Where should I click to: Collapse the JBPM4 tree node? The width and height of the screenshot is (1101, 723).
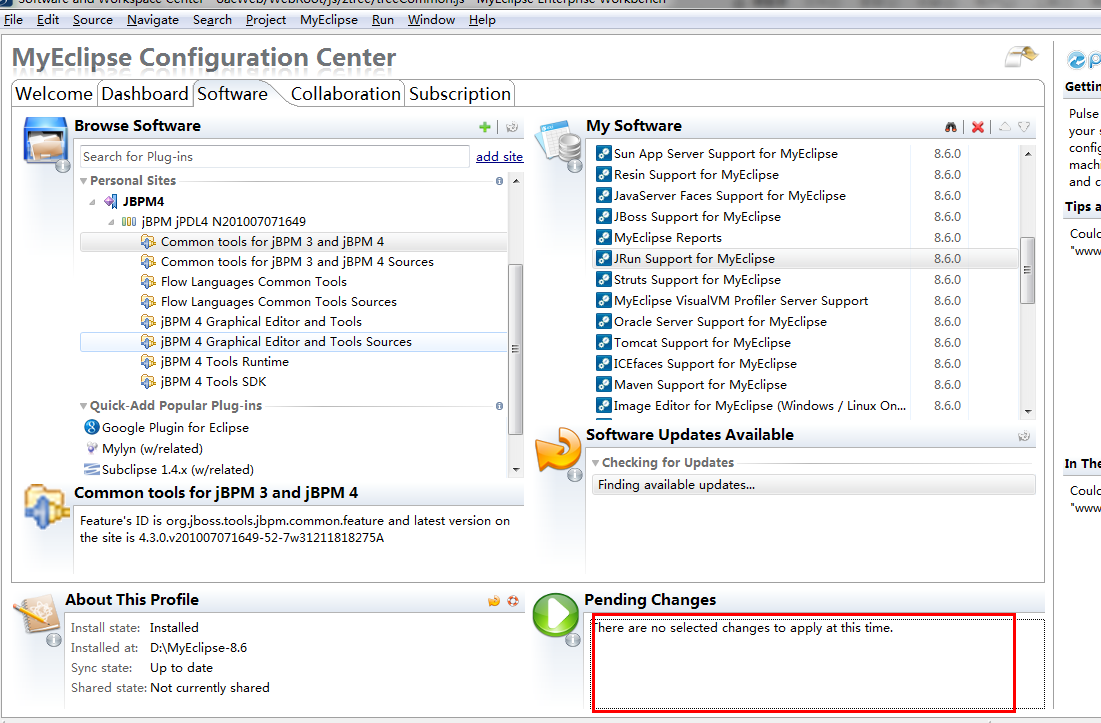coord(93,202)
